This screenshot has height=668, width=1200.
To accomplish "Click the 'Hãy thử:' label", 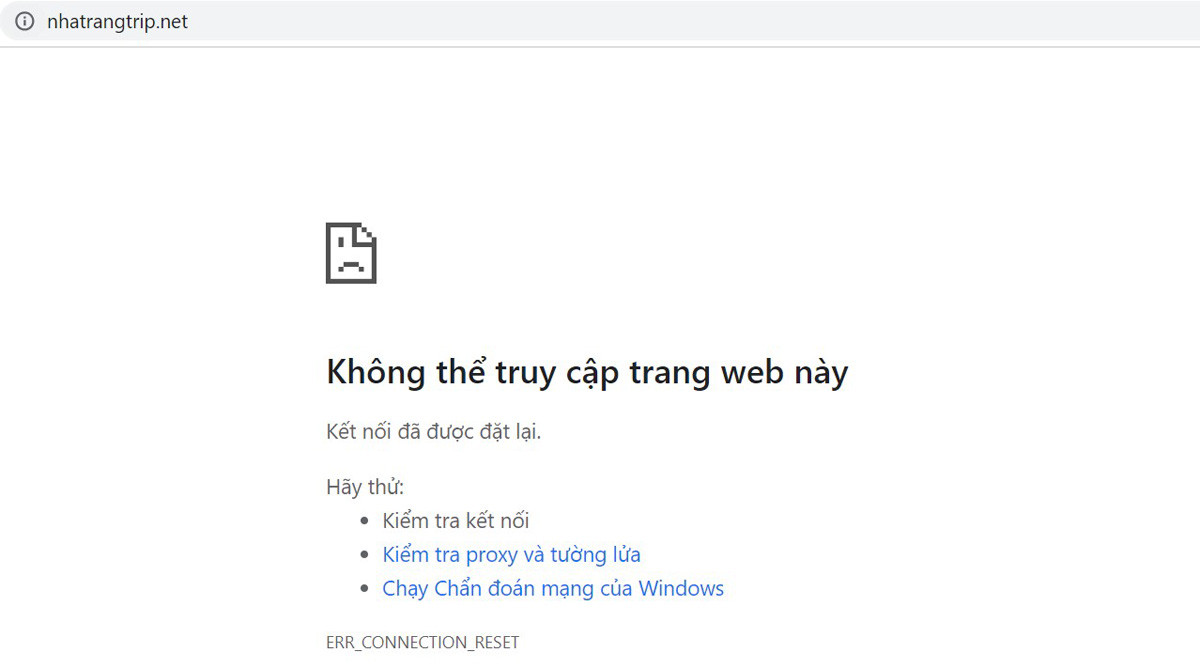I will point(365,487).
